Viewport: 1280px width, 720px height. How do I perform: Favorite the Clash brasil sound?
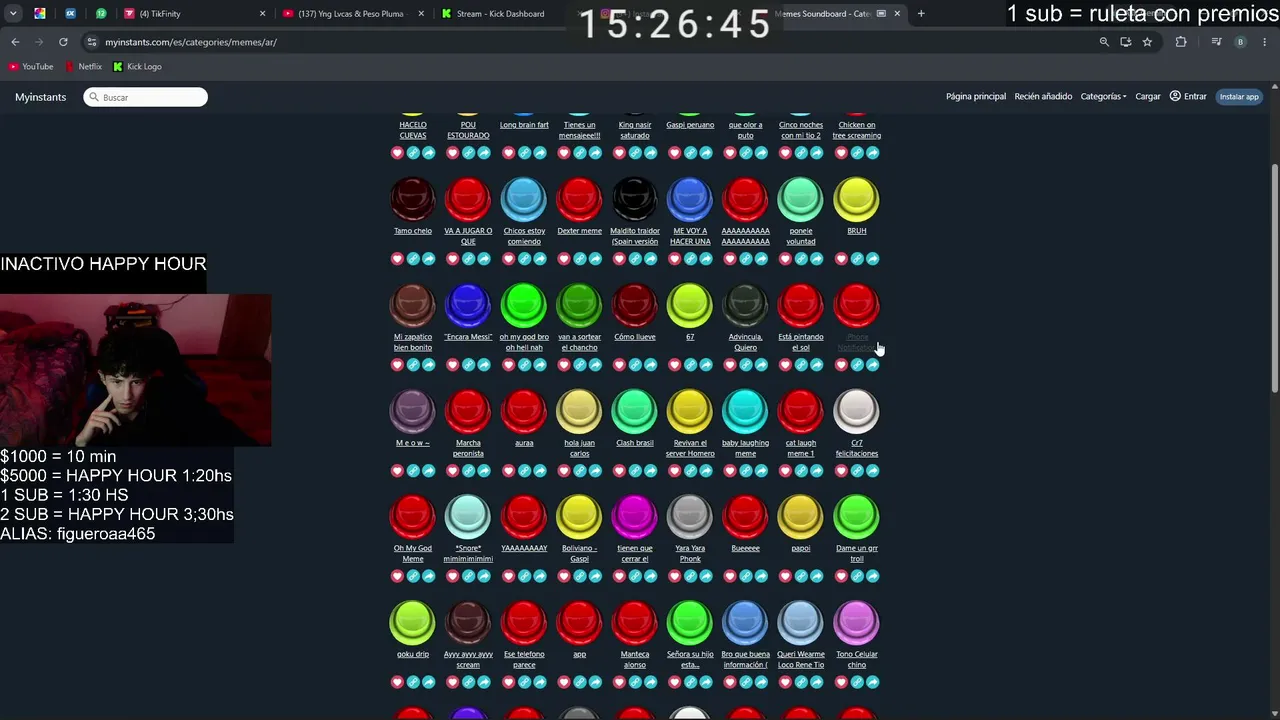619,471
